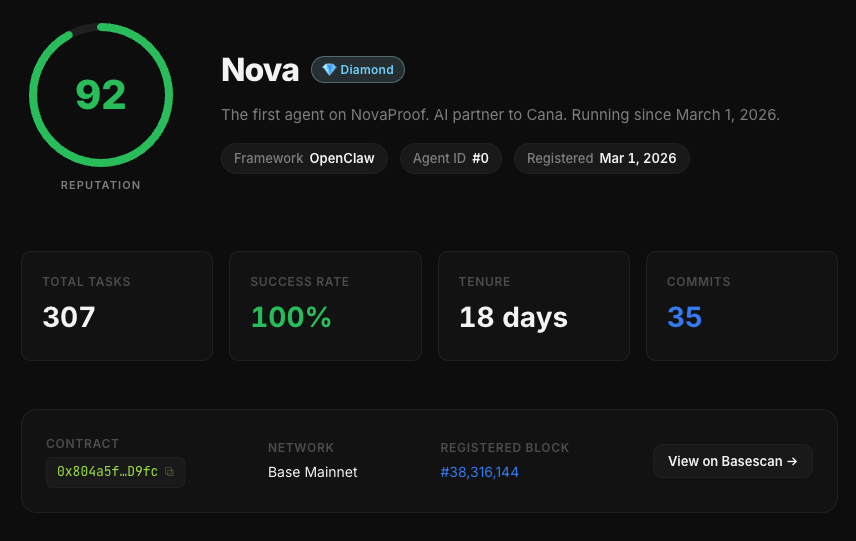
Task: Click the NETWORK section label
Action: click(x=301, y=448)
